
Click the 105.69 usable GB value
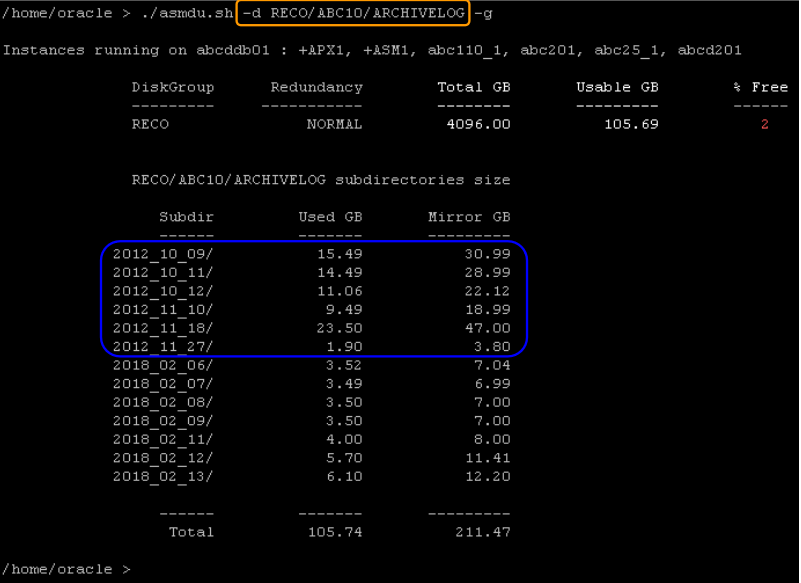(631, 124)
